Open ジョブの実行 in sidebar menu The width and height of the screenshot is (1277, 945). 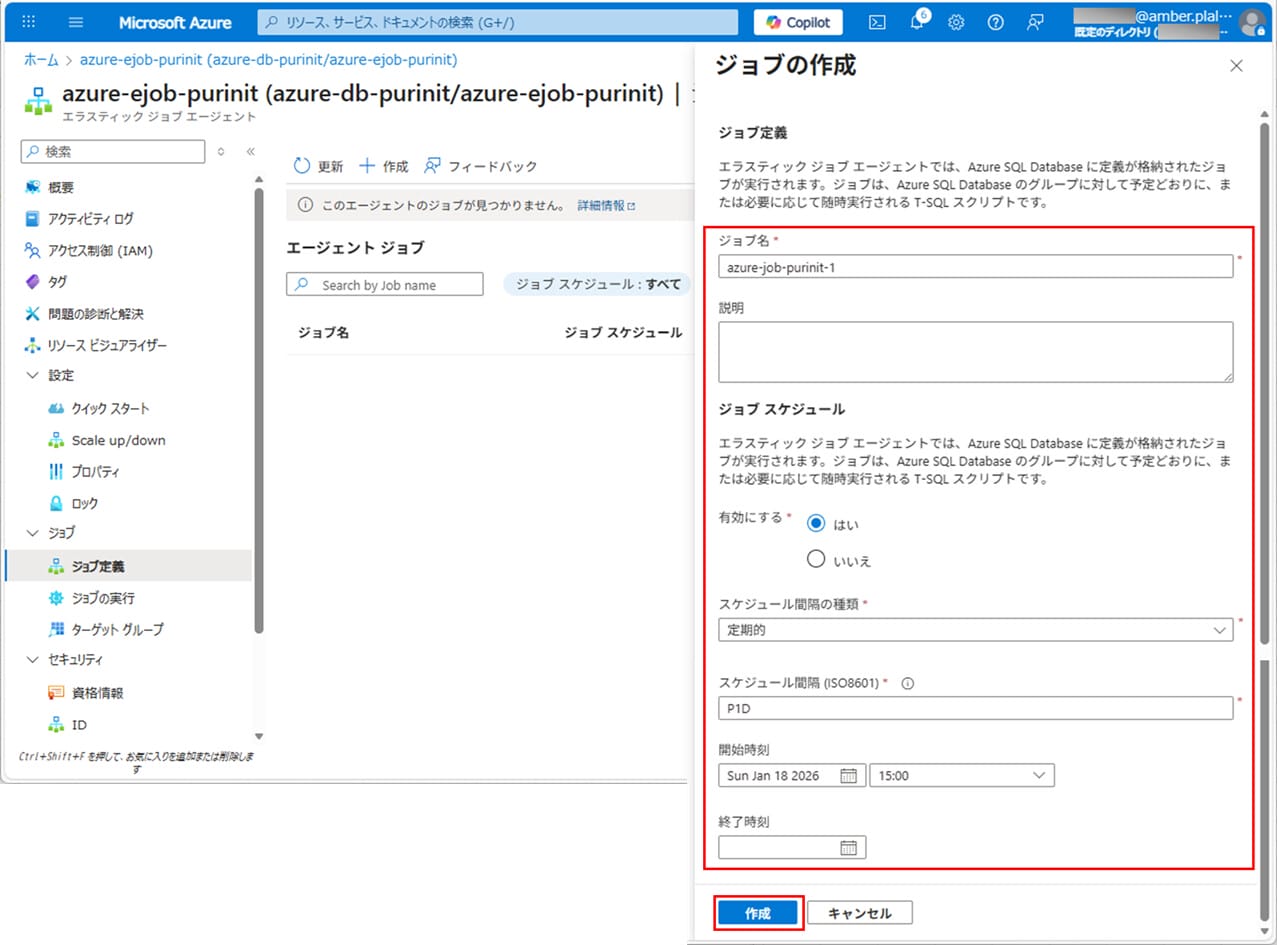[x=102, y=598]
